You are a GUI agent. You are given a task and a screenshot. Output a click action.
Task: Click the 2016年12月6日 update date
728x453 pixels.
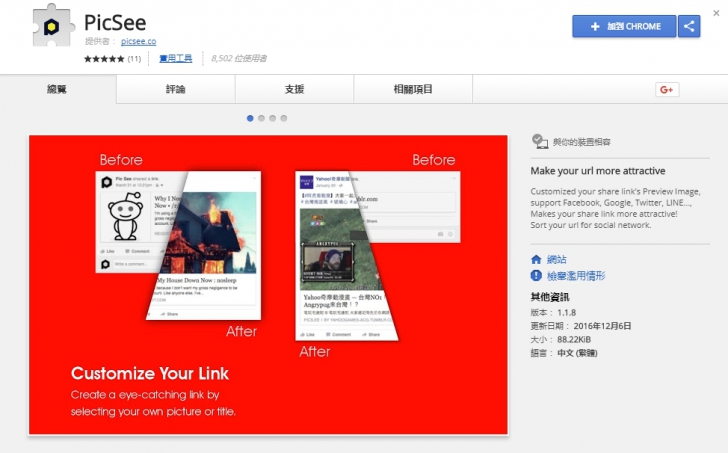pyautogui.click(x=602, y=326)
